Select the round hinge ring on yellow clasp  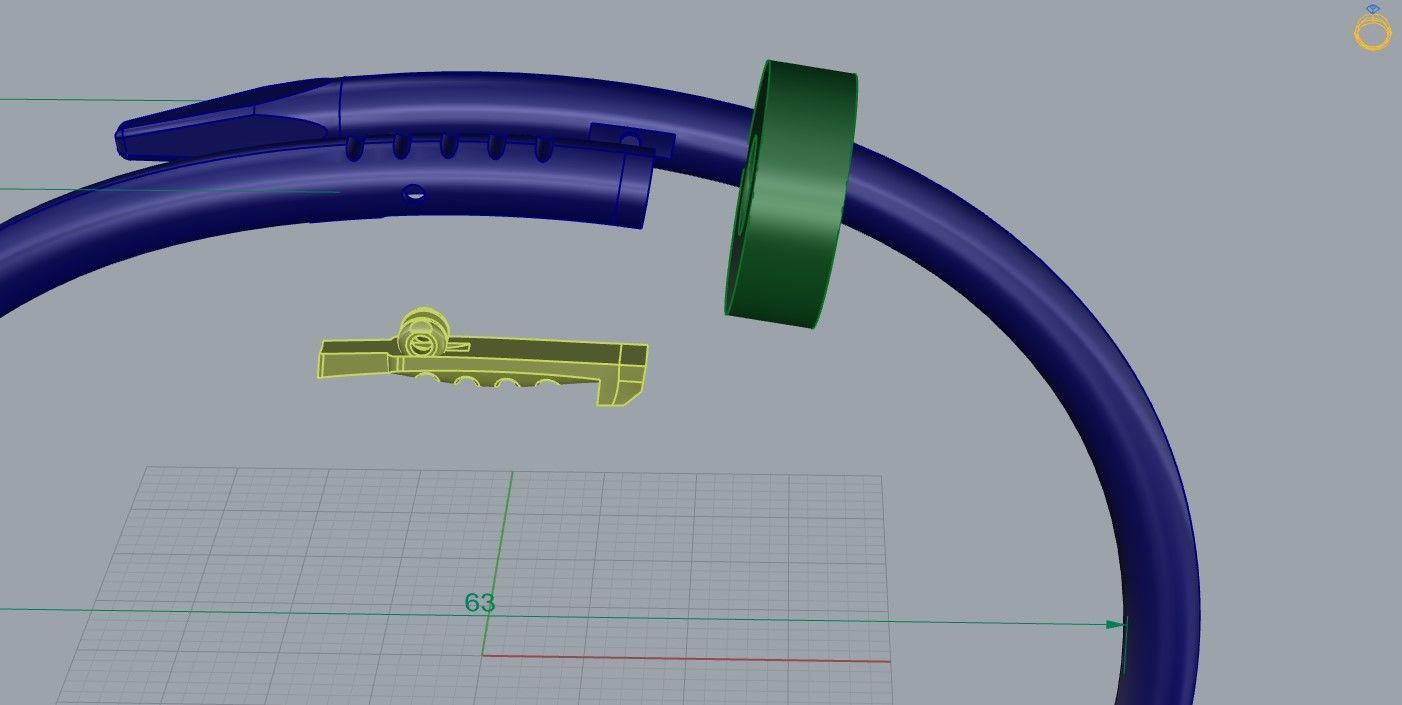tap(425, 333)
